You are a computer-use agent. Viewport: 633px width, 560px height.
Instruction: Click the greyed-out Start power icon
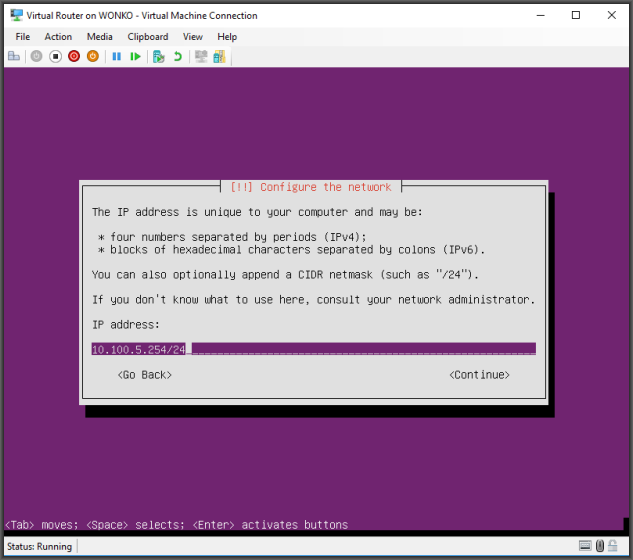36,56
